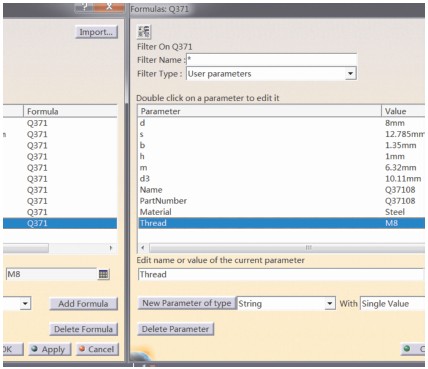Click the 6.32mm value cell
This screenshot has width=428, height=369.
[400, 167]
